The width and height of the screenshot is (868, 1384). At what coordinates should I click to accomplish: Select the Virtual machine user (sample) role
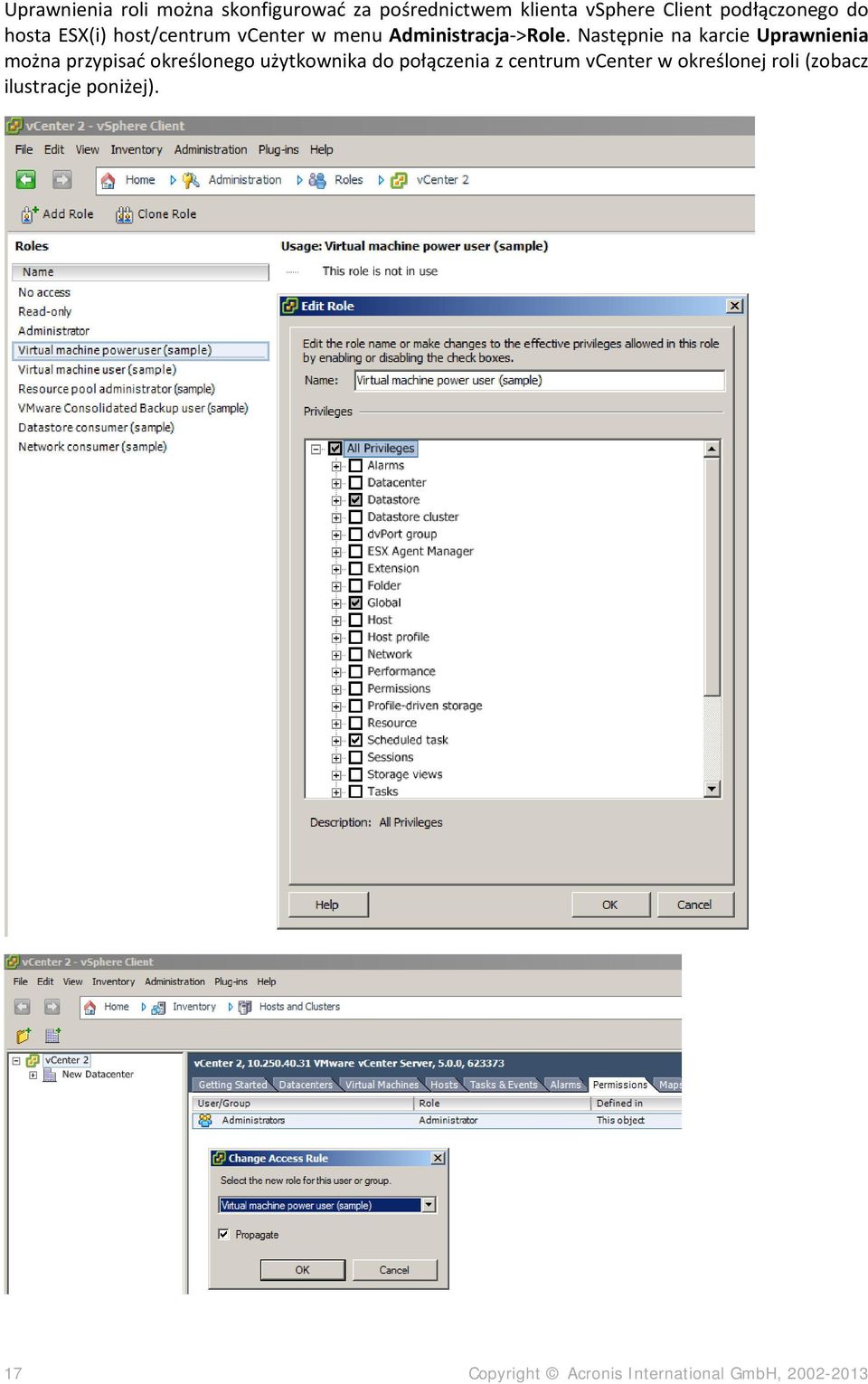coord(97,370)
